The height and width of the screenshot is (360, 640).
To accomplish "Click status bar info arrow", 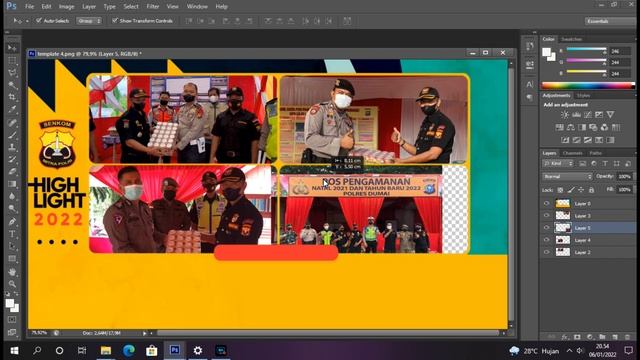I will click(144, 333).
